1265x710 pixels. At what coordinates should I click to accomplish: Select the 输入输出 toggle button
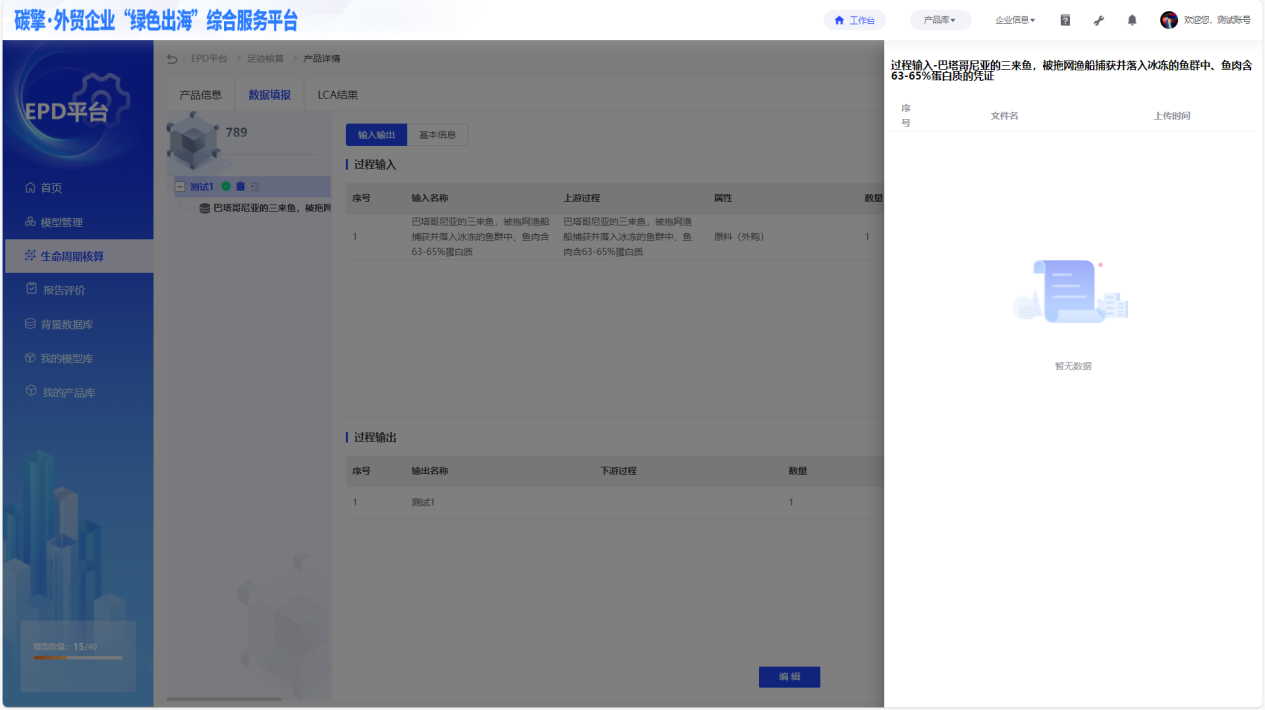(x=376, y=135)
